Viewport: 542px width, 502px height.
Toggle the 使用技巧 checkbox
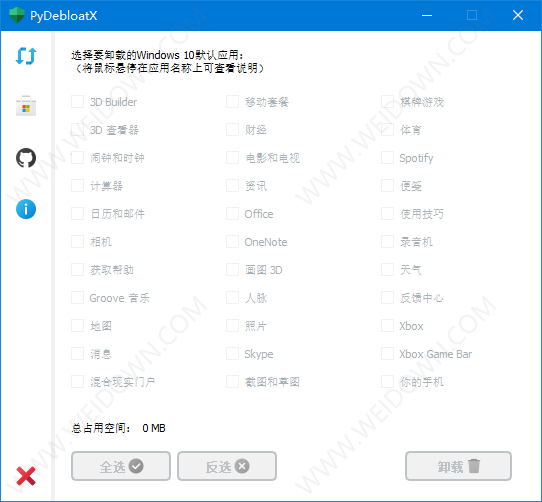click(x=387, y=214)
